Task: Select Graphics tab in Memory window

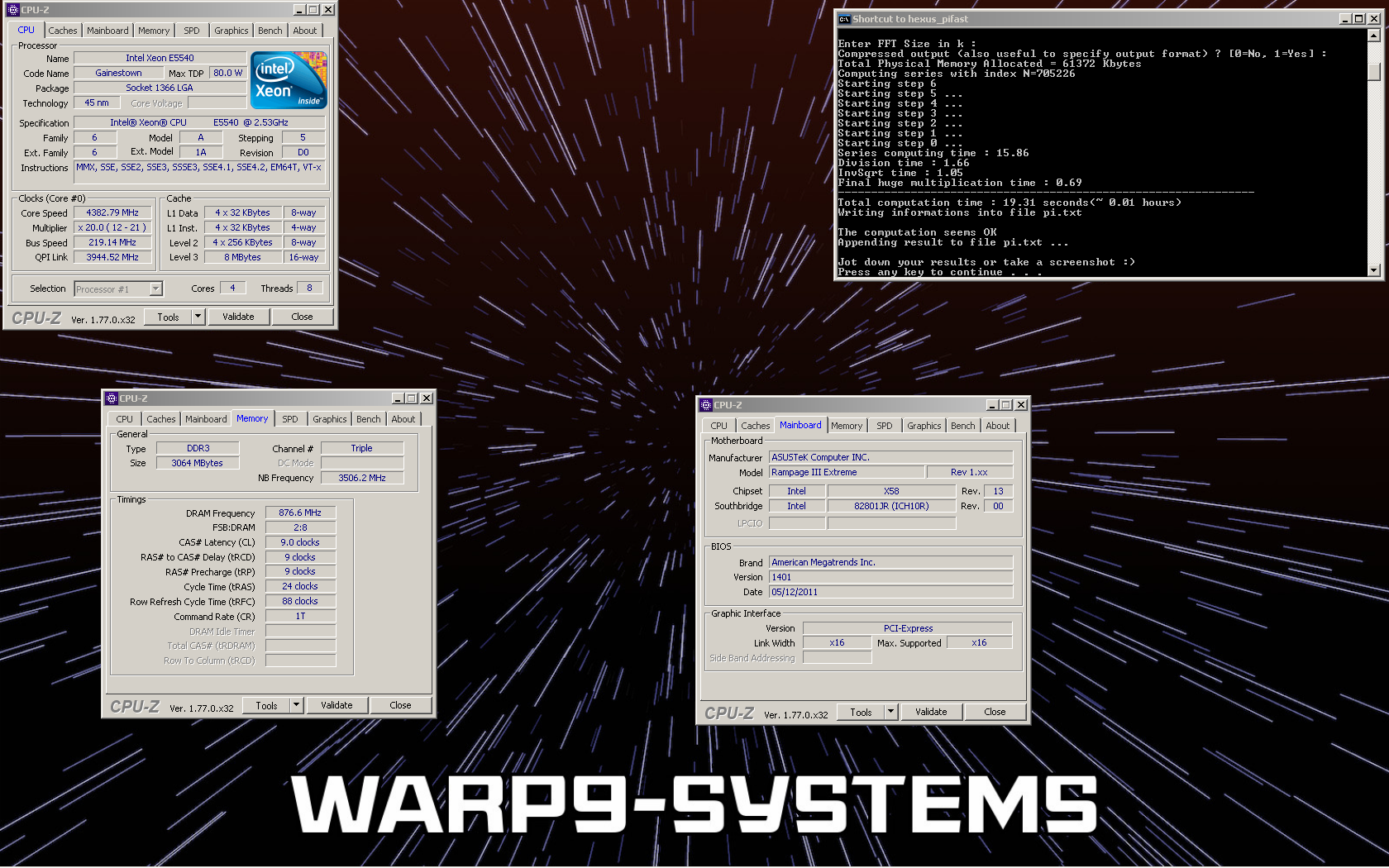Action: (x=330, y=419)
